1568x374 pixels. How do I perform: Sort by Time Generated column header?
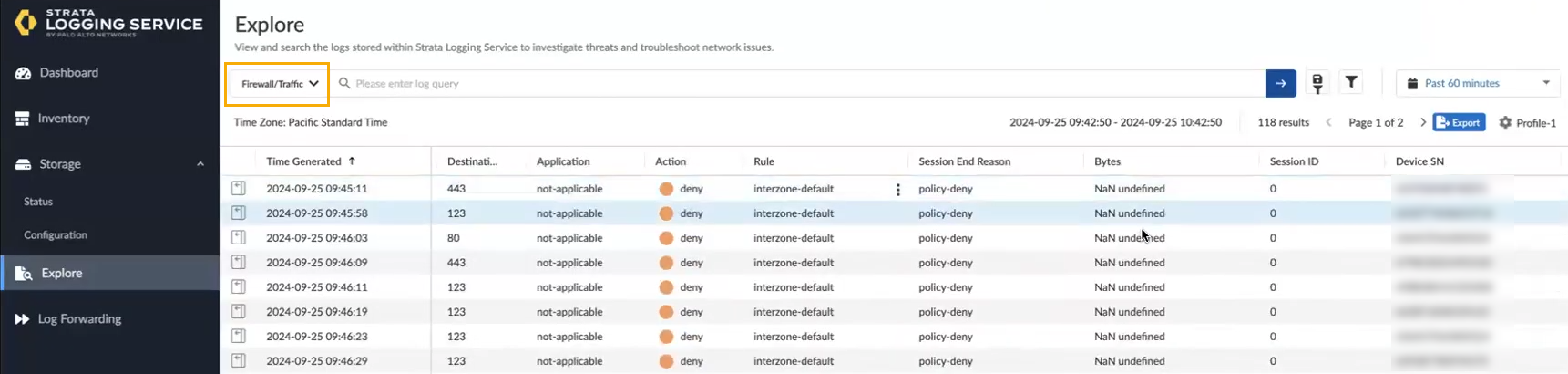(303, 161)
